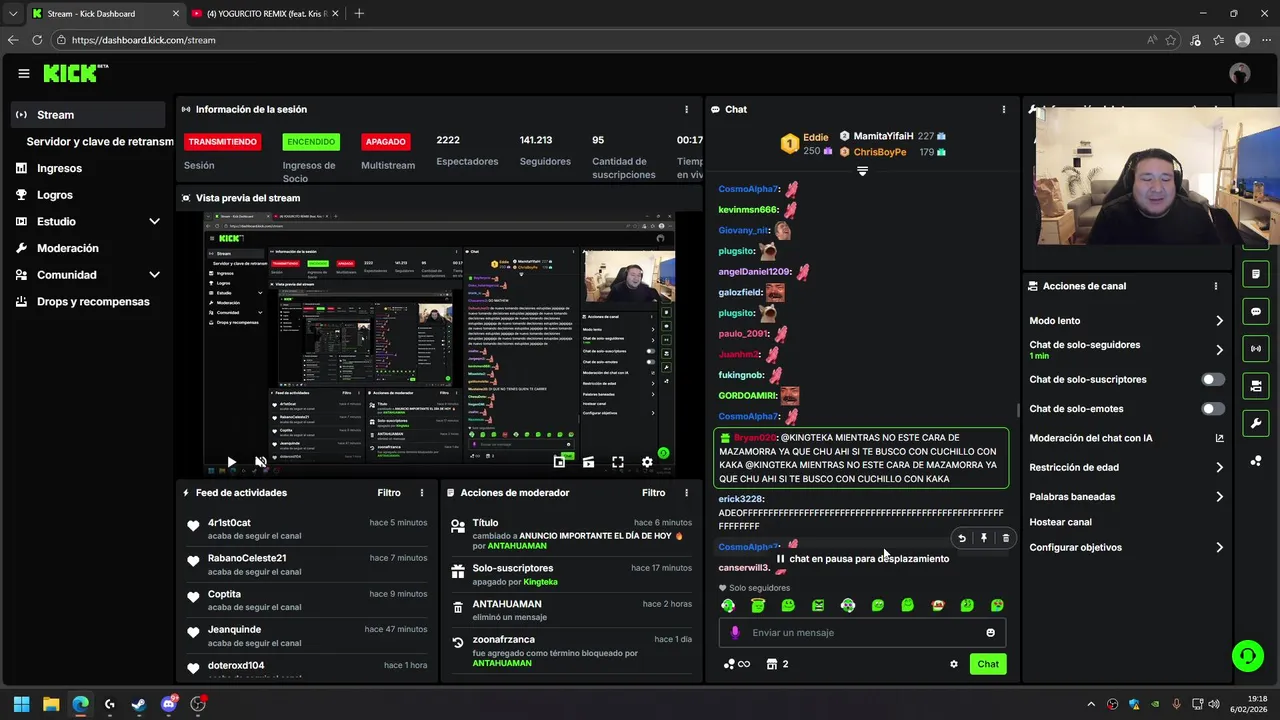Insert first green headphones emote
1280x720 pixels.
coord(728,606)
